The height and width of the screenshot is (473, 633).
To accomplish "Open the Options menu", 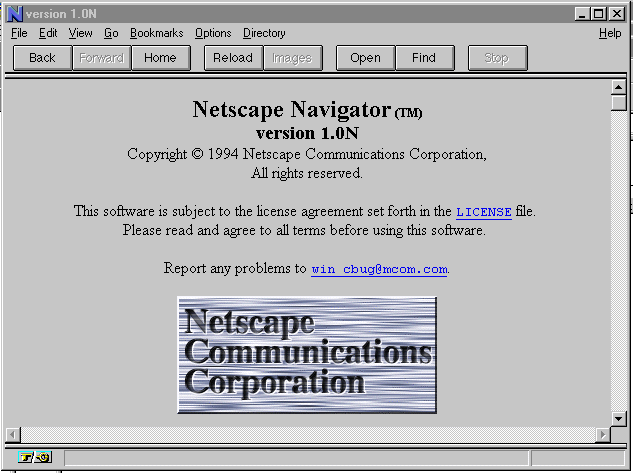I will [x=213, y=33].
